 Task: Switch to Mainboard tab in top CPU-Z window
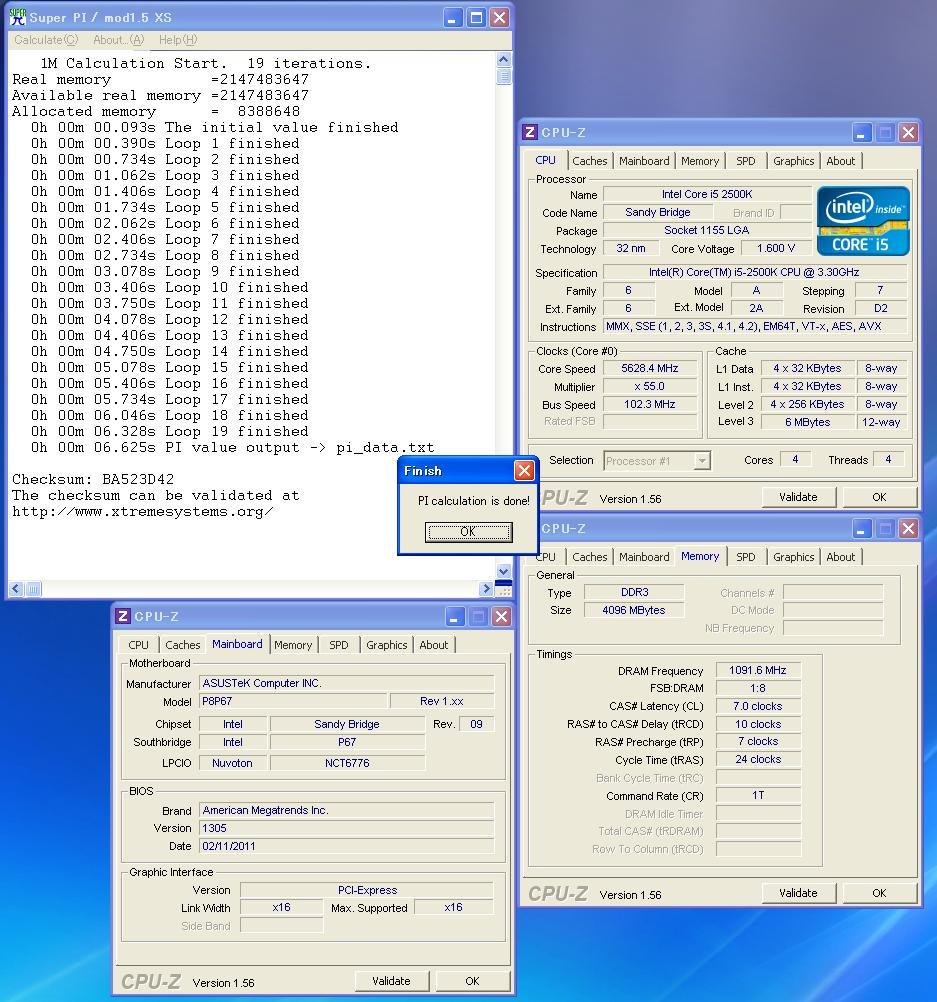[644, 161]
